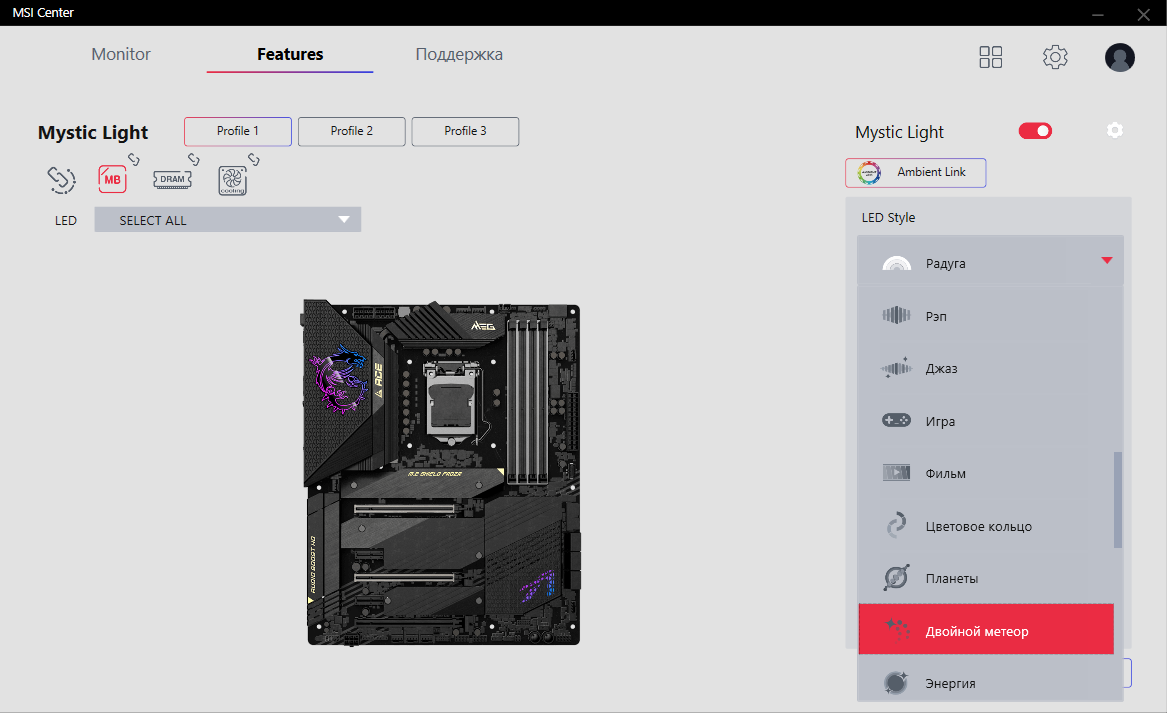Click the Двойной метеор meteor icon

point(897,630)
